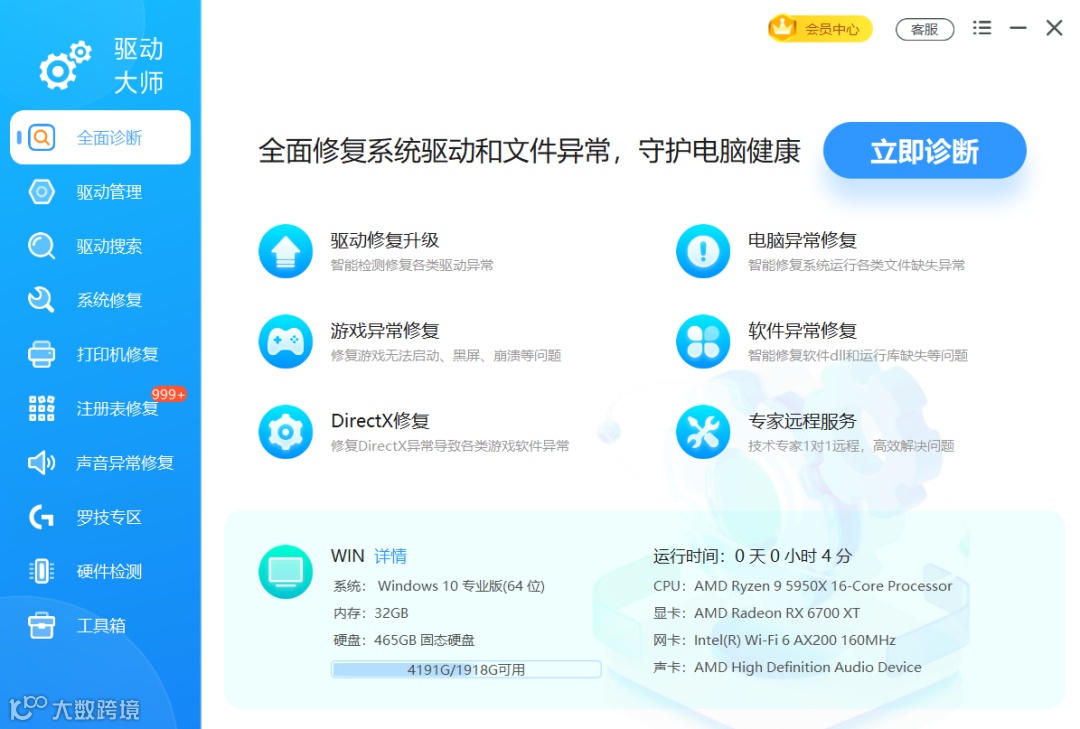Click the 系统 value Windows 10 专业版
This screenshot has width=1080, height=729.
pos(461,586)
